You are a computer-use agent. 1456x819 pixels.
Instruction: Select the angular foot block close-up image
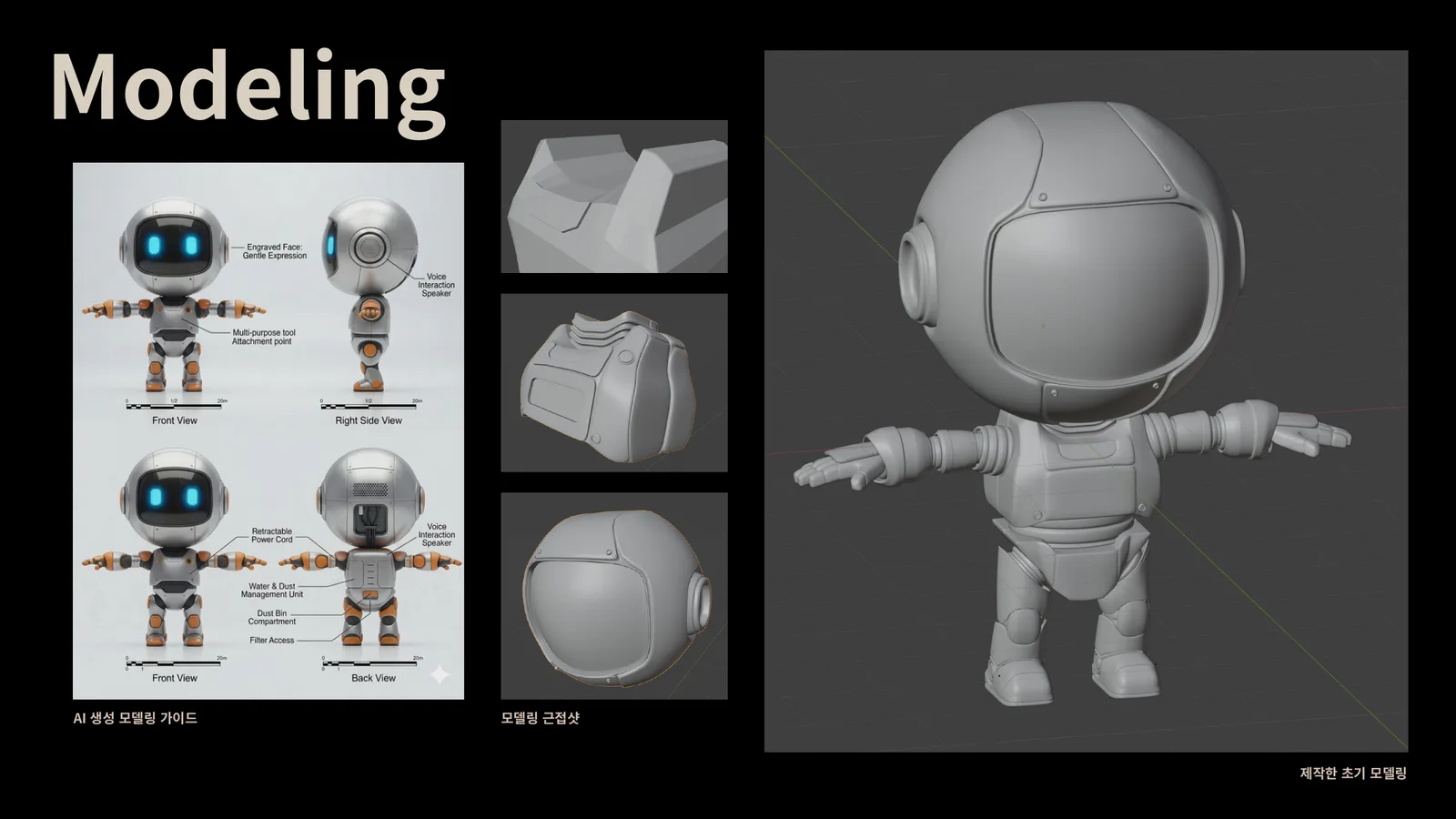[x=614, y=197]
